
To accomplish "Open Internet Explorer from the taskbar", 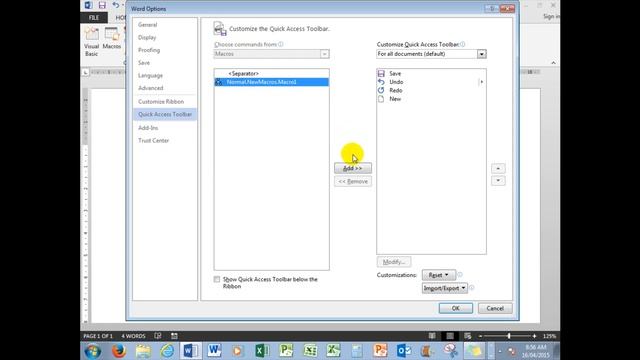I will (x=167, y=351).
